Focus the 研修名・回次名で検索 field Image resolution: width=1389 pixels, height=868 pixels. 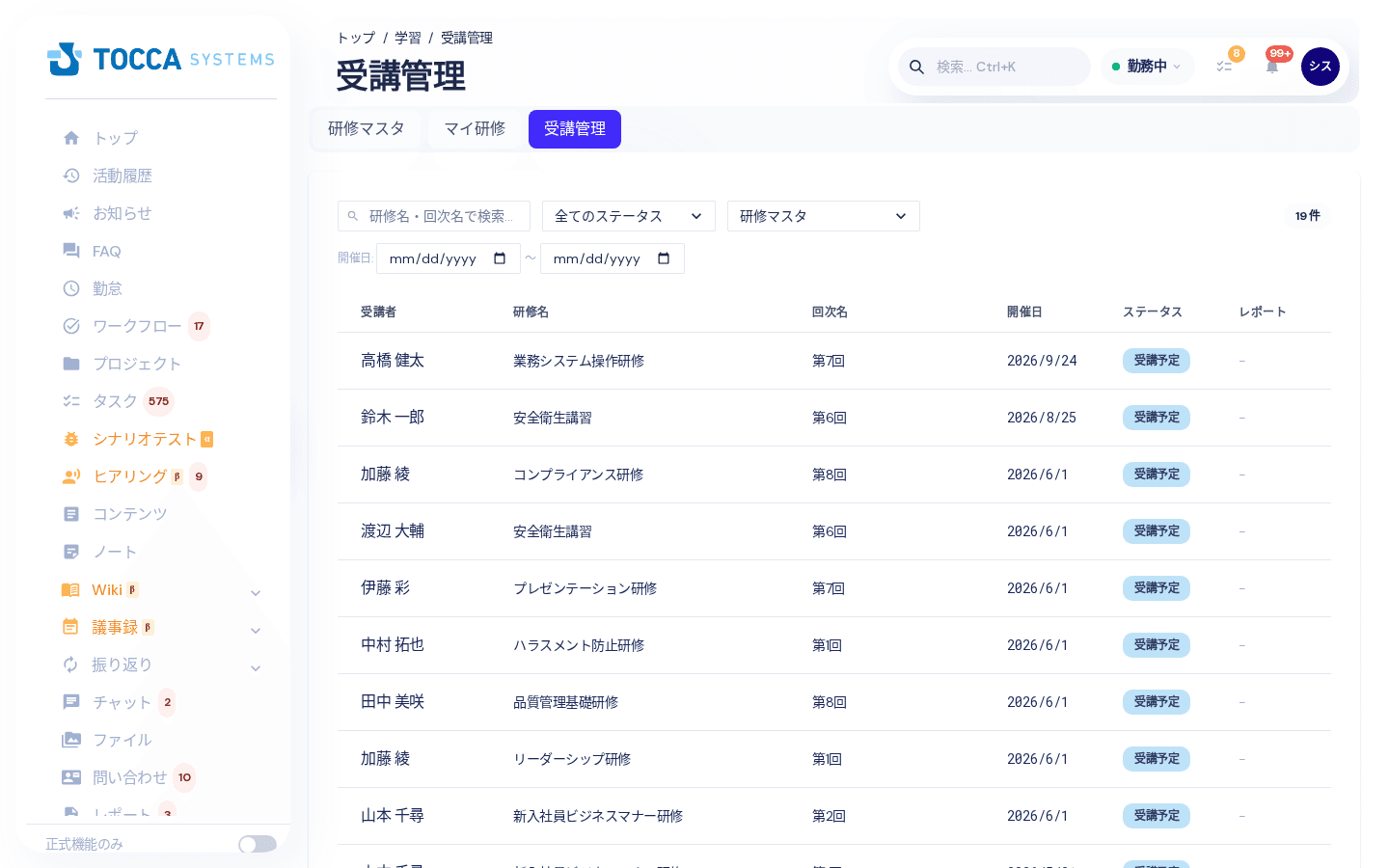tap(434, 216)
